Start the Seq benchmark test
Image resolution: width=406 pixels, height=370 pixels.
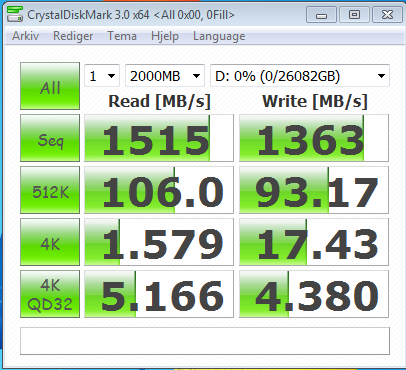[x=50, y=138]
